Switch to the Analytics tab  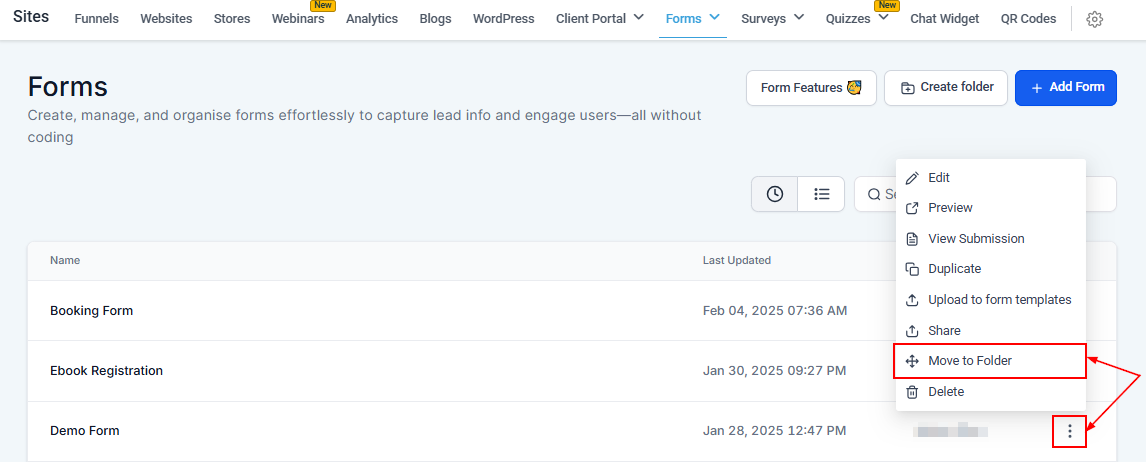click(372, 19)
